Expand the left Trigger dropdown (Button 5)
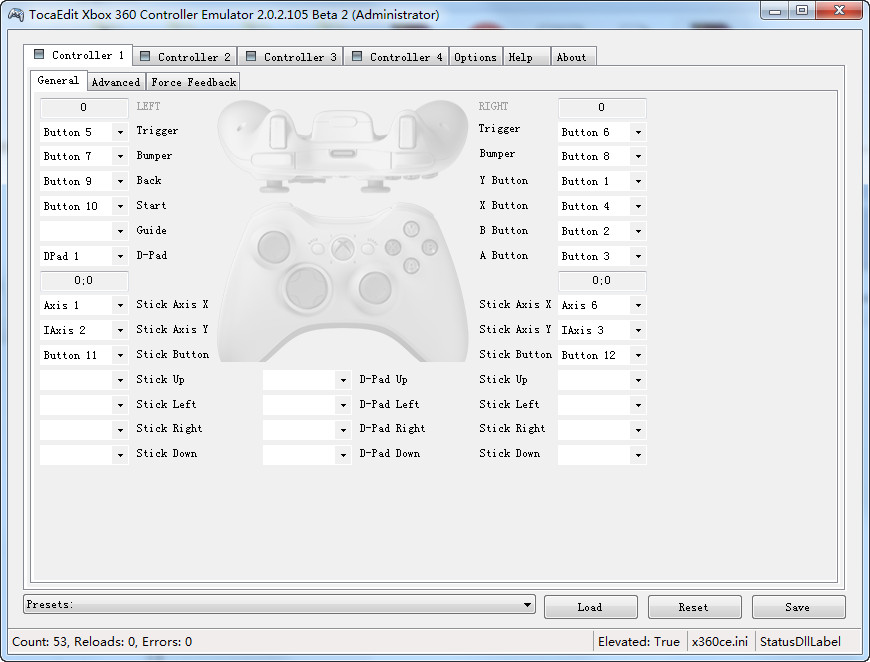 pos(120,132)
